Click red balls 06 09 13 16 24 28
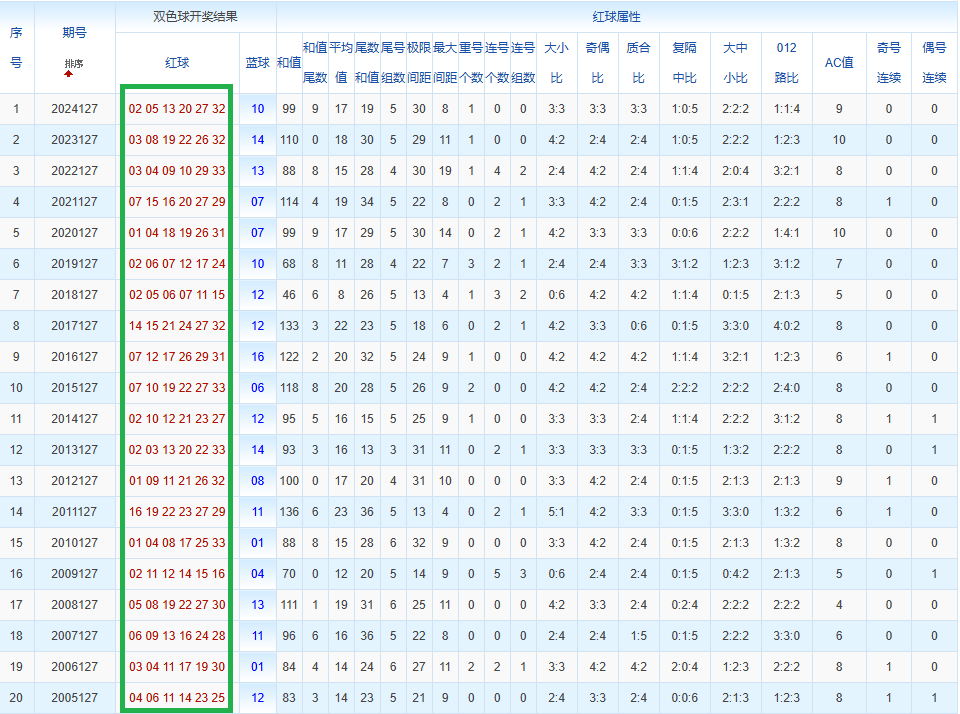 click(177, 636)
